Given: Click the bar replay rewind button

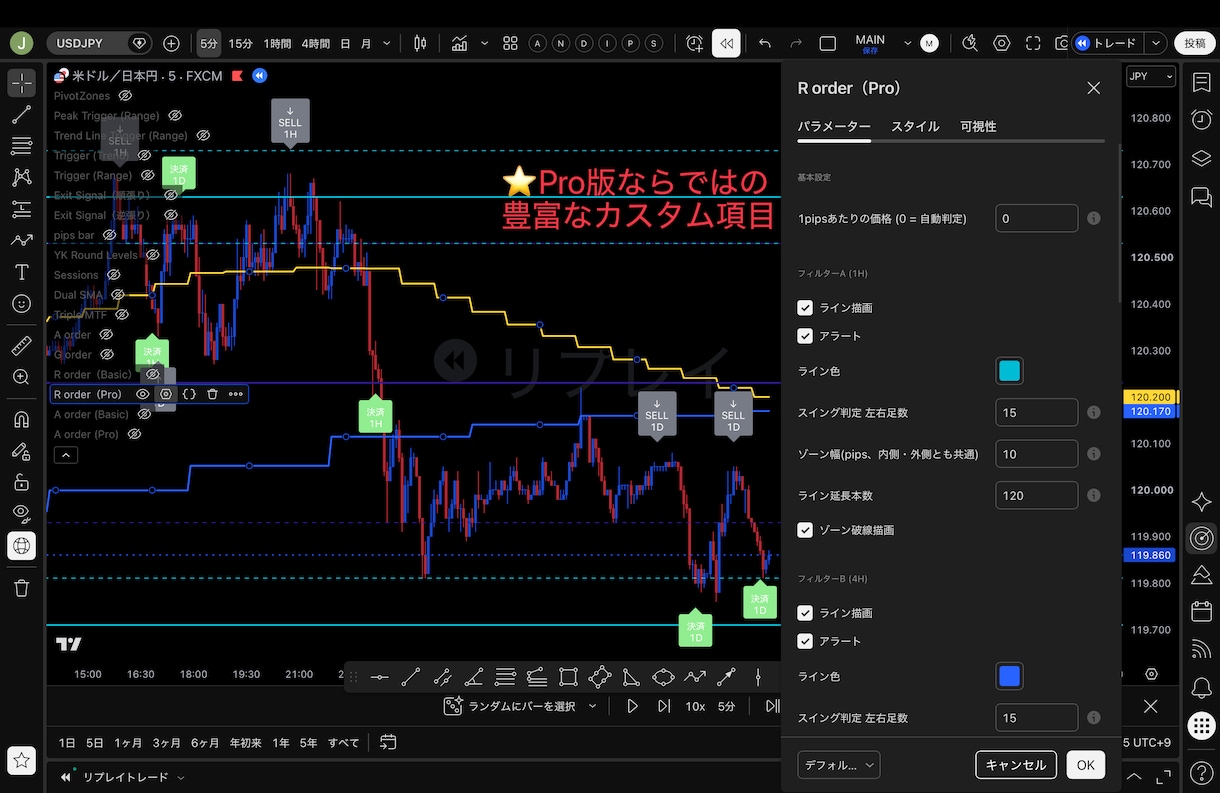Looking at the screenshot, I should click(x=726, y=43).
